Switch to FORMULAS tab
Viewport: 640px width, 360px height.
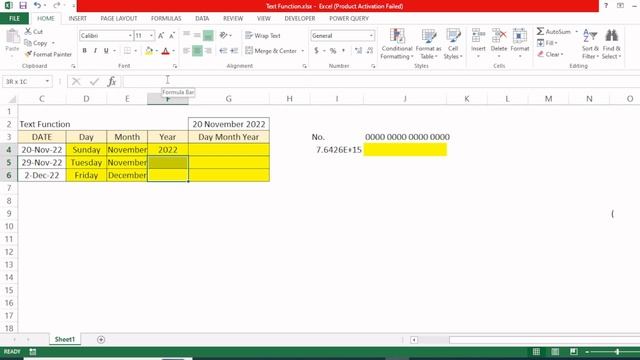click(x=166, y=19)
